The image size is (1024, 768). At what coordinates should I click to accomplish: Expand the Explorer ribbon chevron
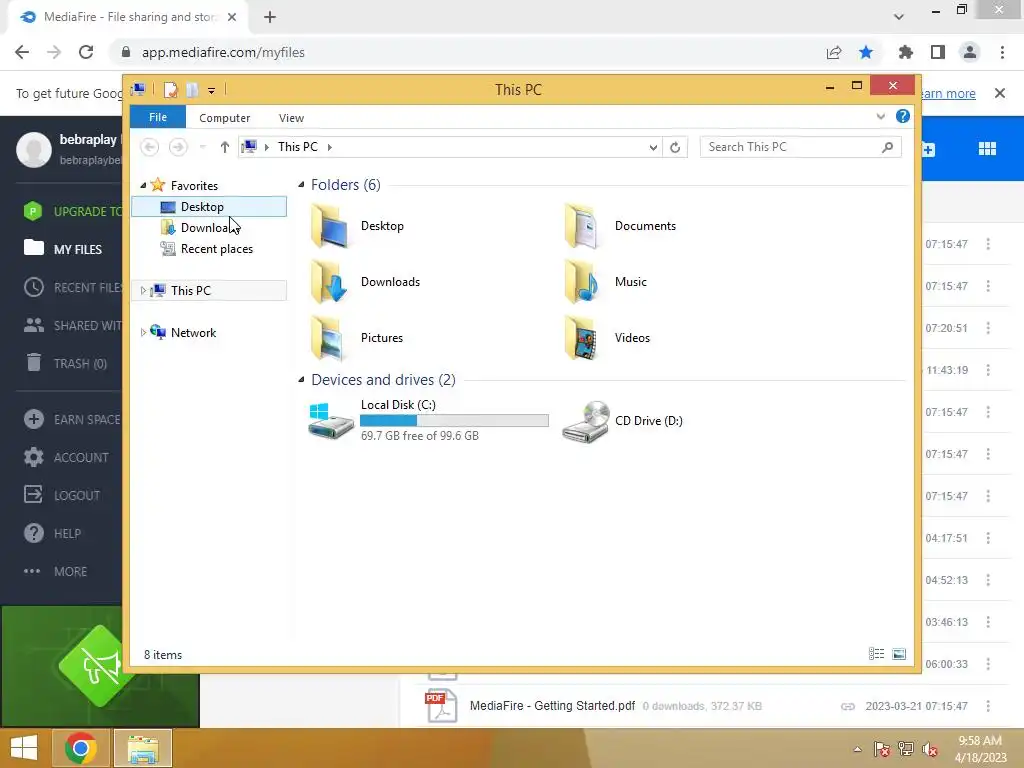[880, 116]
